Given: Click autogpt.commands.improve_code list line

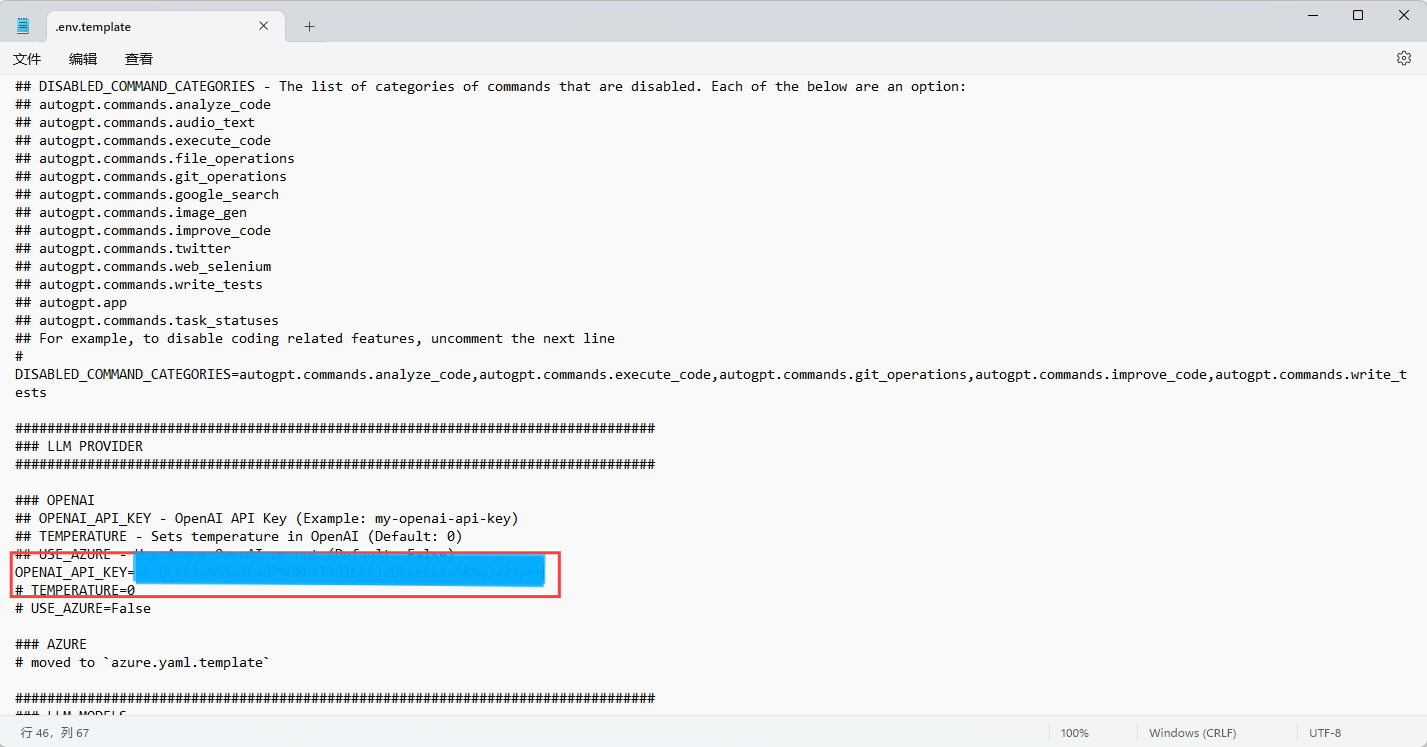Looking at the screenshot, I should click(x=143, y=230).
